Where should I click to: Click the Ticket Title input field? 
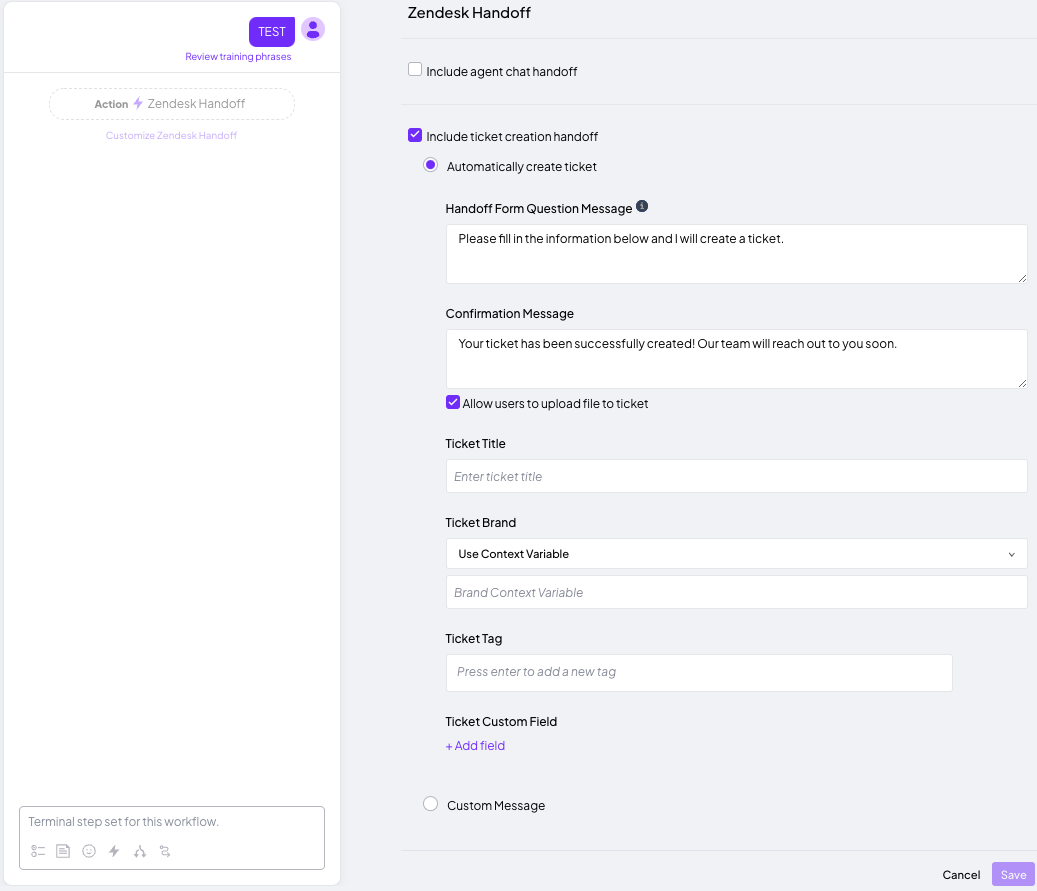click(x=736, y=476)
